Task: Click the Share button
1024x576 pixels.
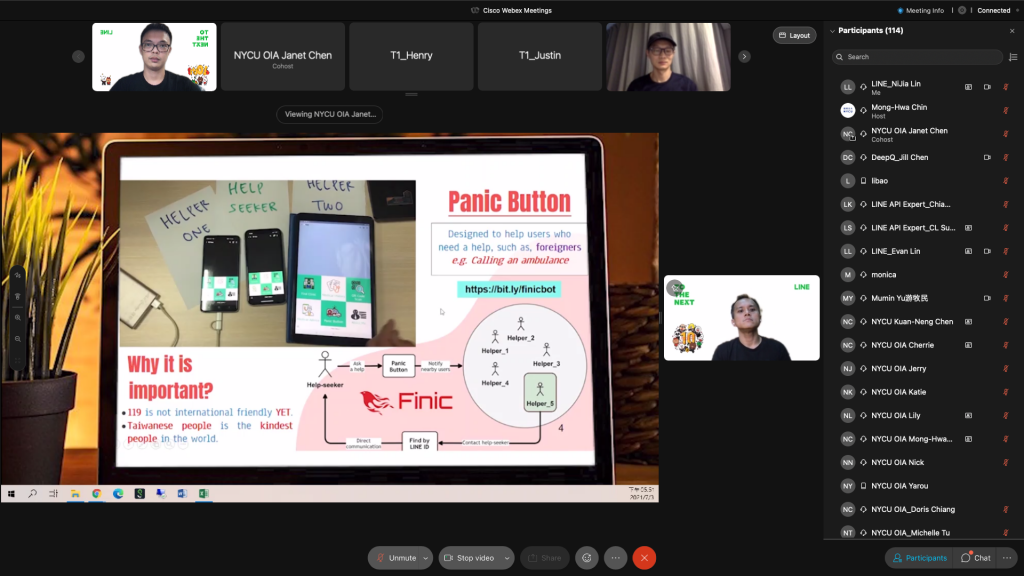Action: pos(545,558)
